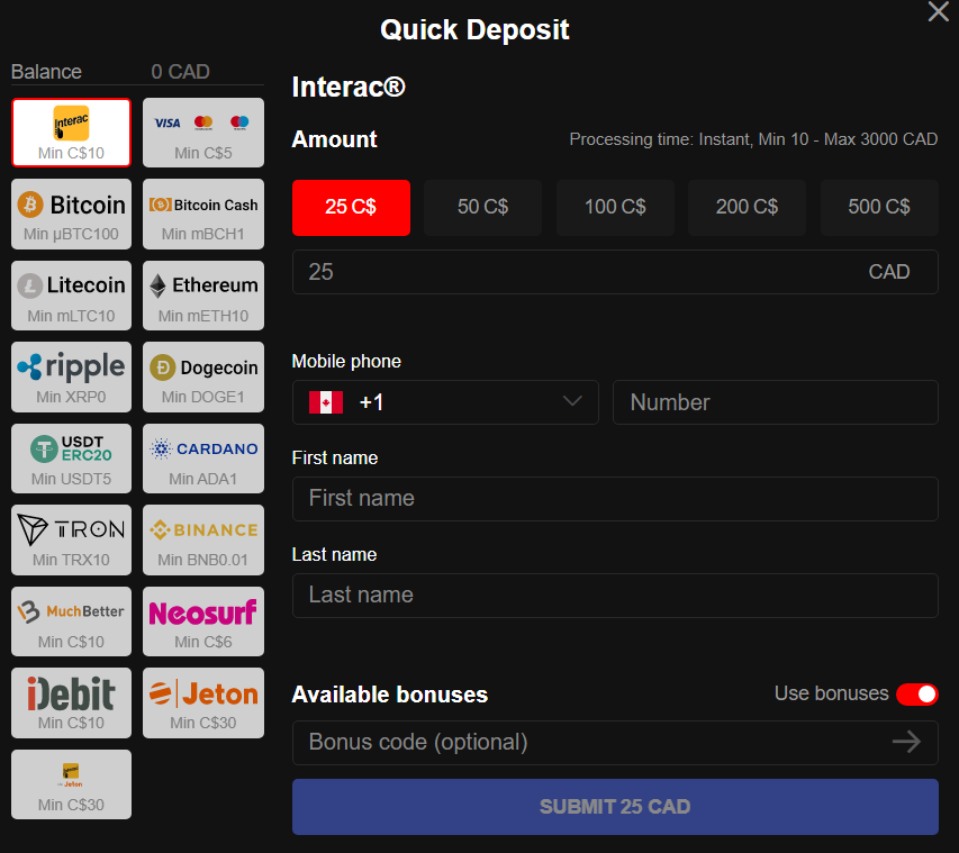Click the SUBMIT 25 CAD button
Viewport: 959px width, 853px height.
tap(615, 807)
